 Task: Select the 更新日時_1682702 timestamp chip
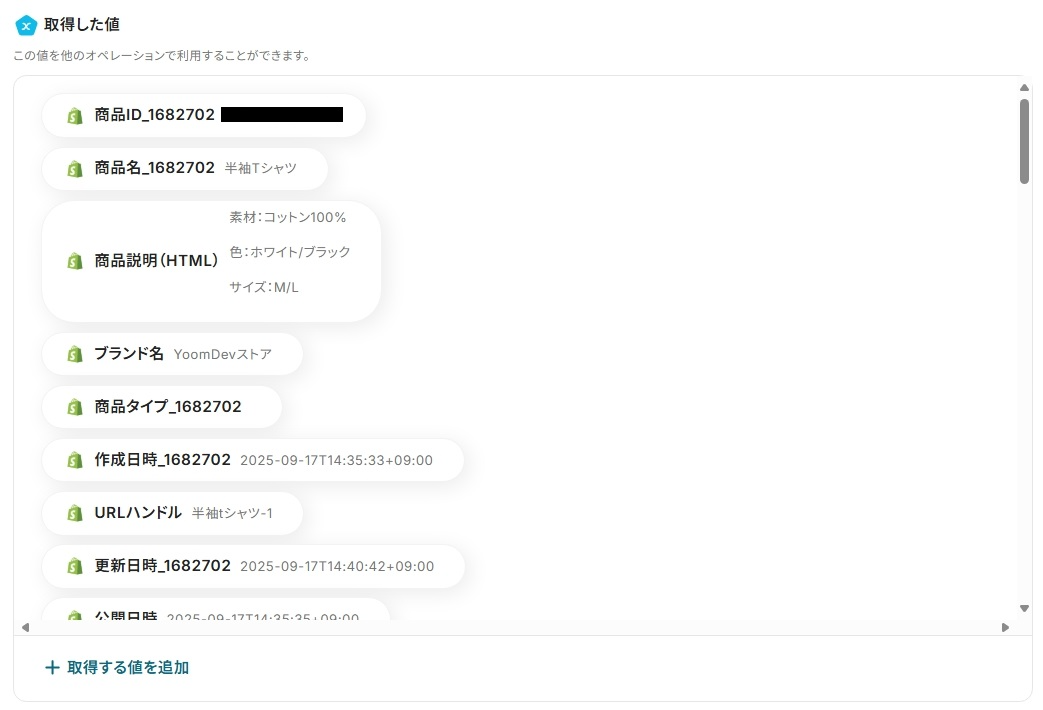click(253, 566)
